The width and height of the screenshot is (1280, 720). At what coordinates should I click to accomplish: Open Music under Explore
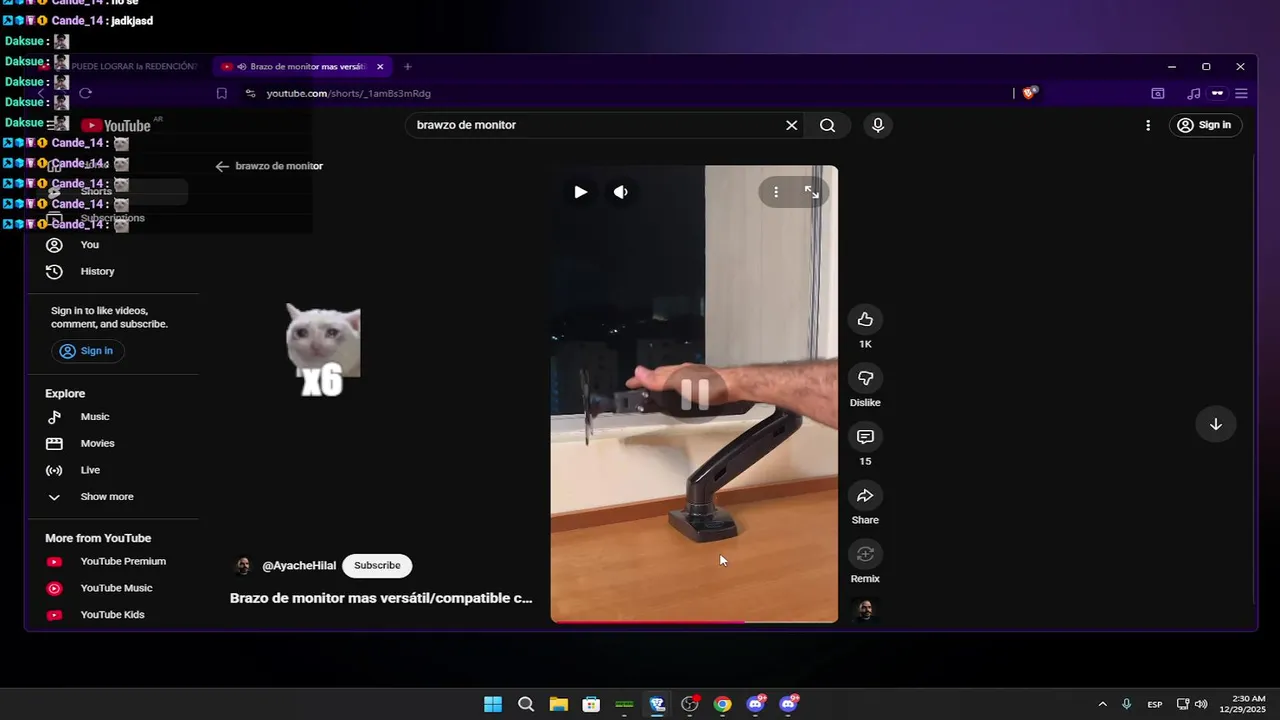click(x=95, y=417)
